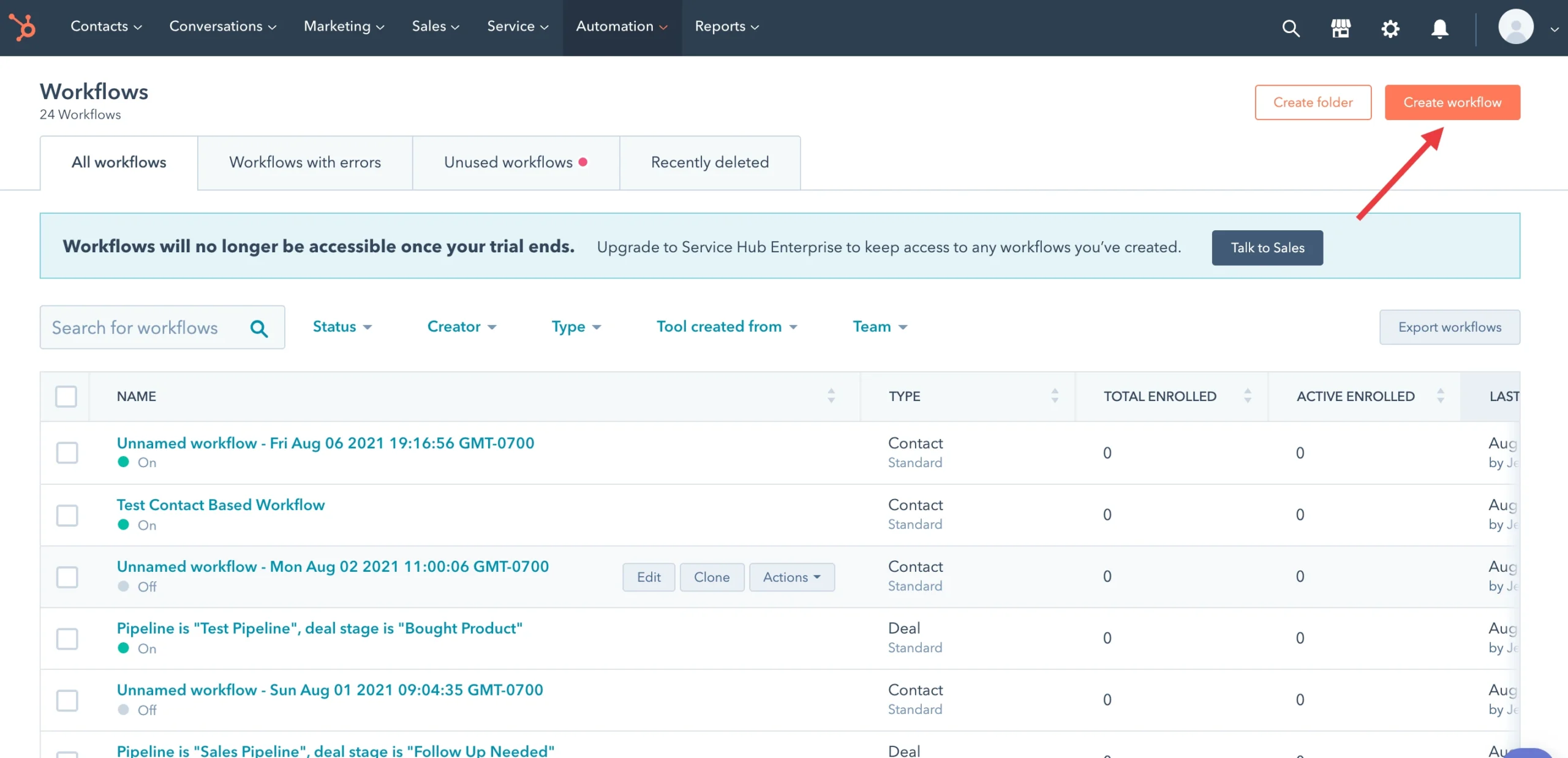Viewport: 1568px width, 758px height.
Task: Open the Actions dropdown on the row
Action: (791, 577)
